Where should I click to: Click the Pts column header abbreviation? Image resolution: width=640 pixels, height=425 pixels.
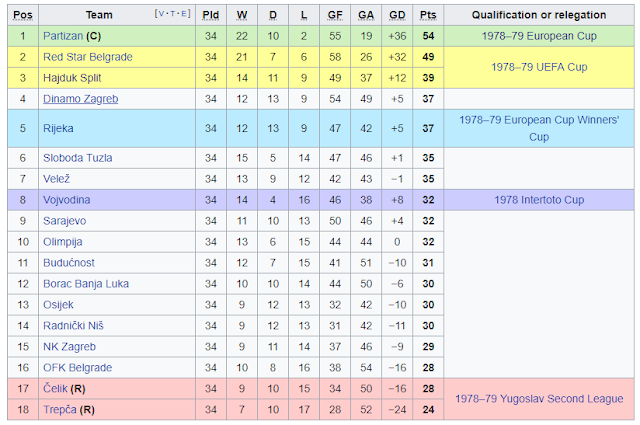click(428, 15)
